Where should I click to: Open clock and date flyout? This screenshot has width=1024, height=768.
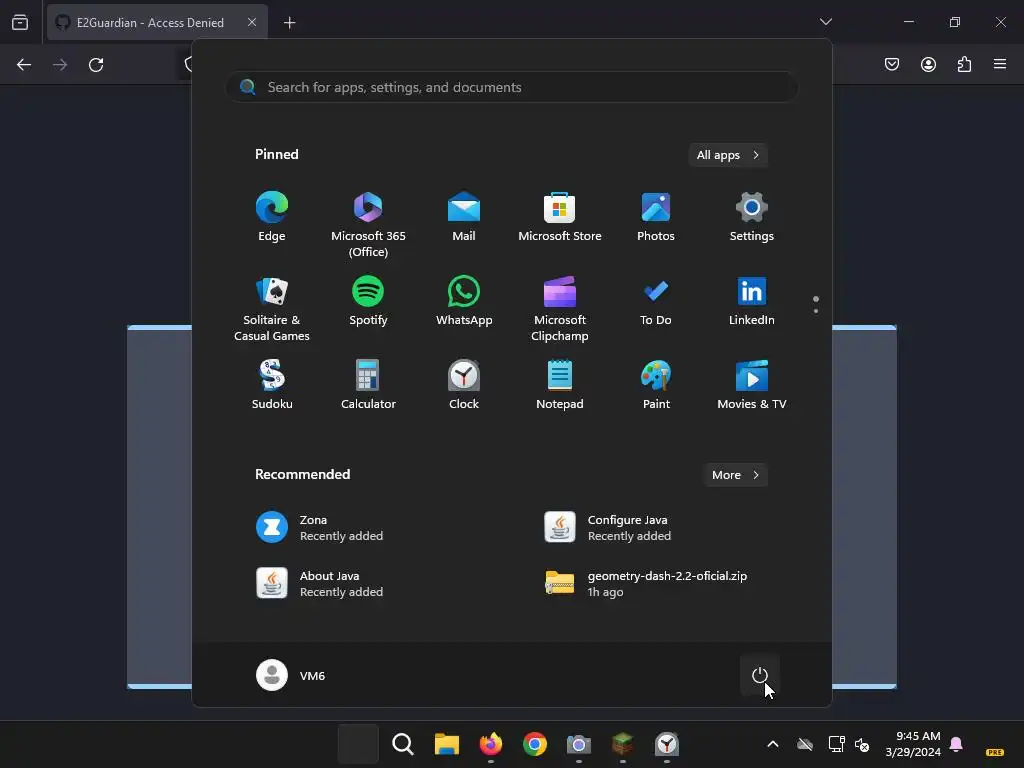click(x=913, y=744)
